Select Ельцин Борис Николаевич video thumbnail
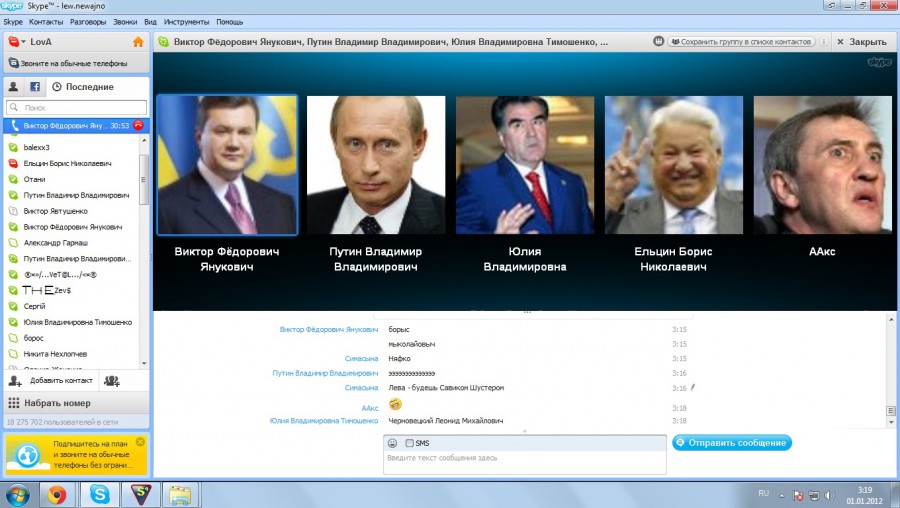Viewport: 900px width, 508px height. click(x=673, y=165)
